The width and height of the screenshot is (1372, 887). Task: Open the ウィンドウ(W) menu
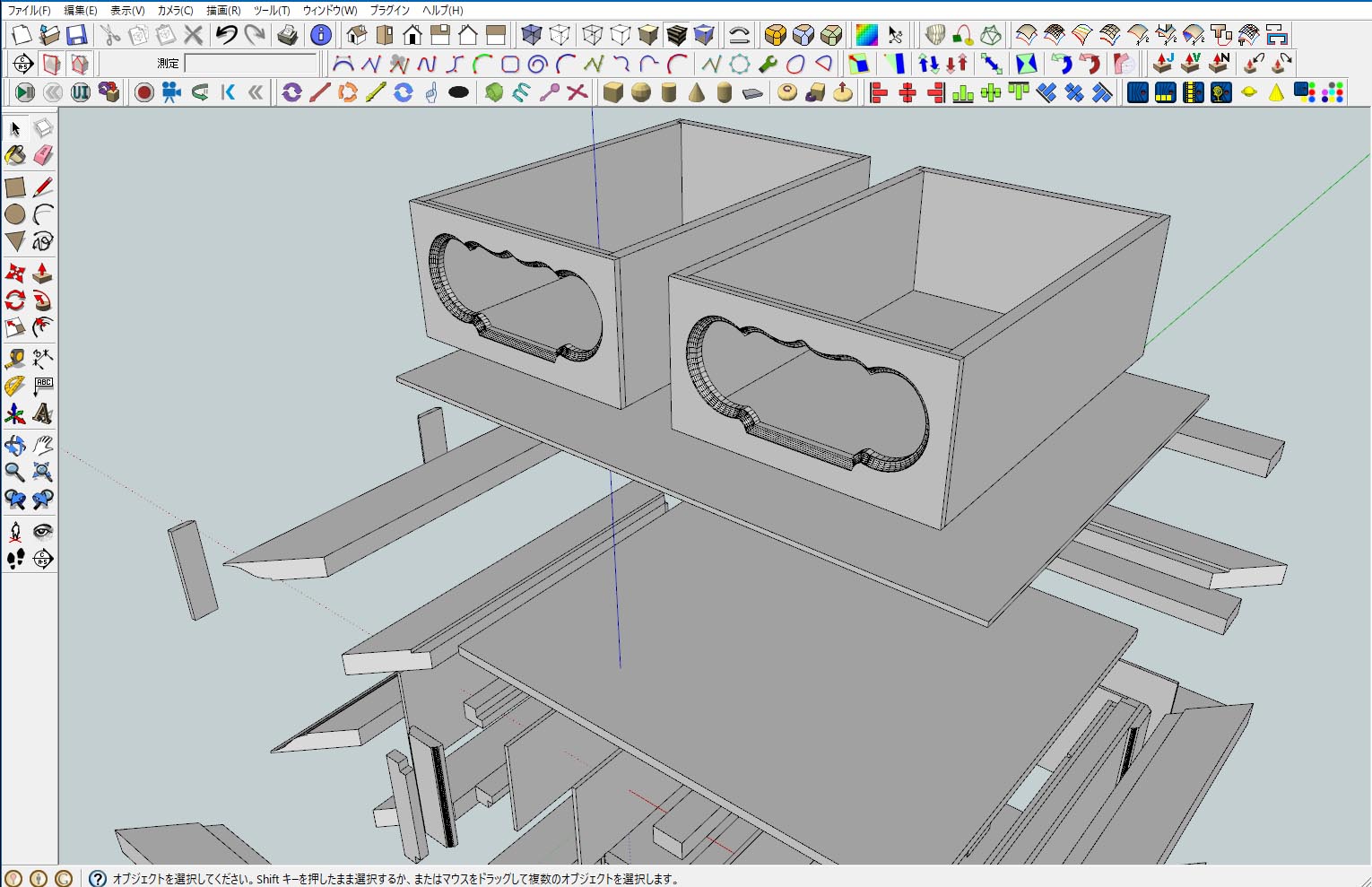pos(329,11)
